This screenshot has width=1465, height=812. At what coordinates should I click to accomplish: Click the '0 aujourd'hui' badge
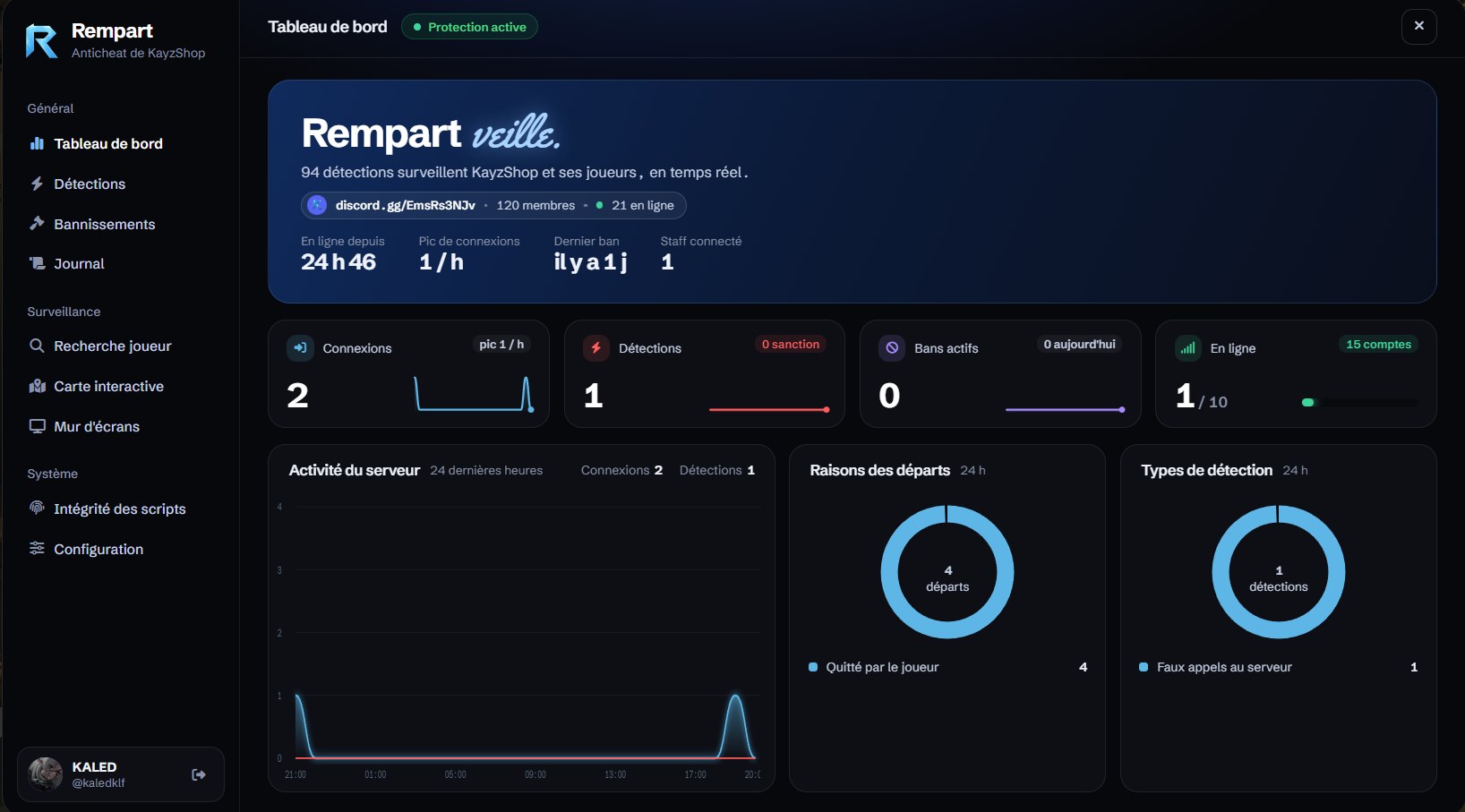pyautogui.click(x=1079, y=345)
